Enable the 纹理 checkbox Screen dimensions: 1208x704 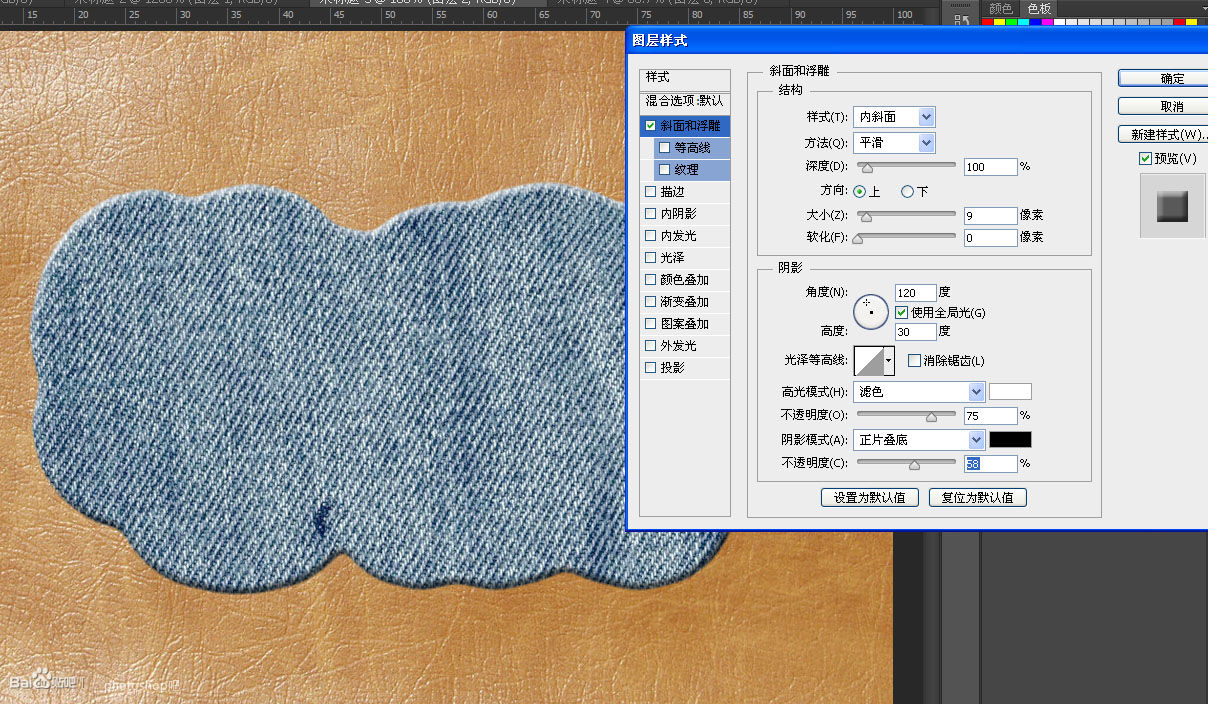pos(665,170)
